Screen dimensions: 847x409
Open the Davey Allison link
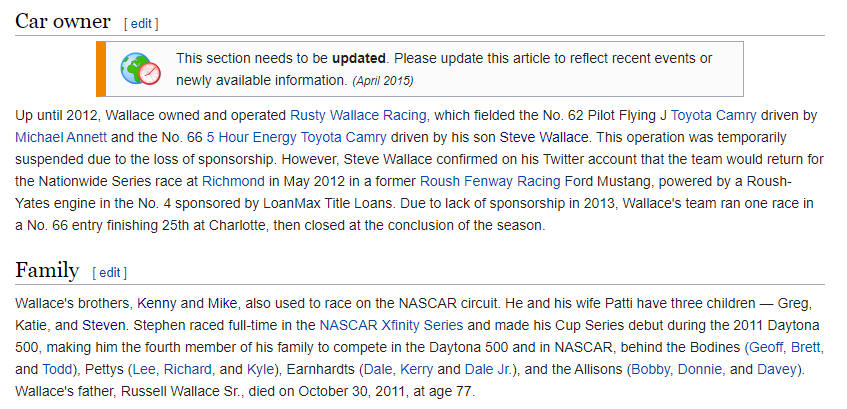point(777,370)
